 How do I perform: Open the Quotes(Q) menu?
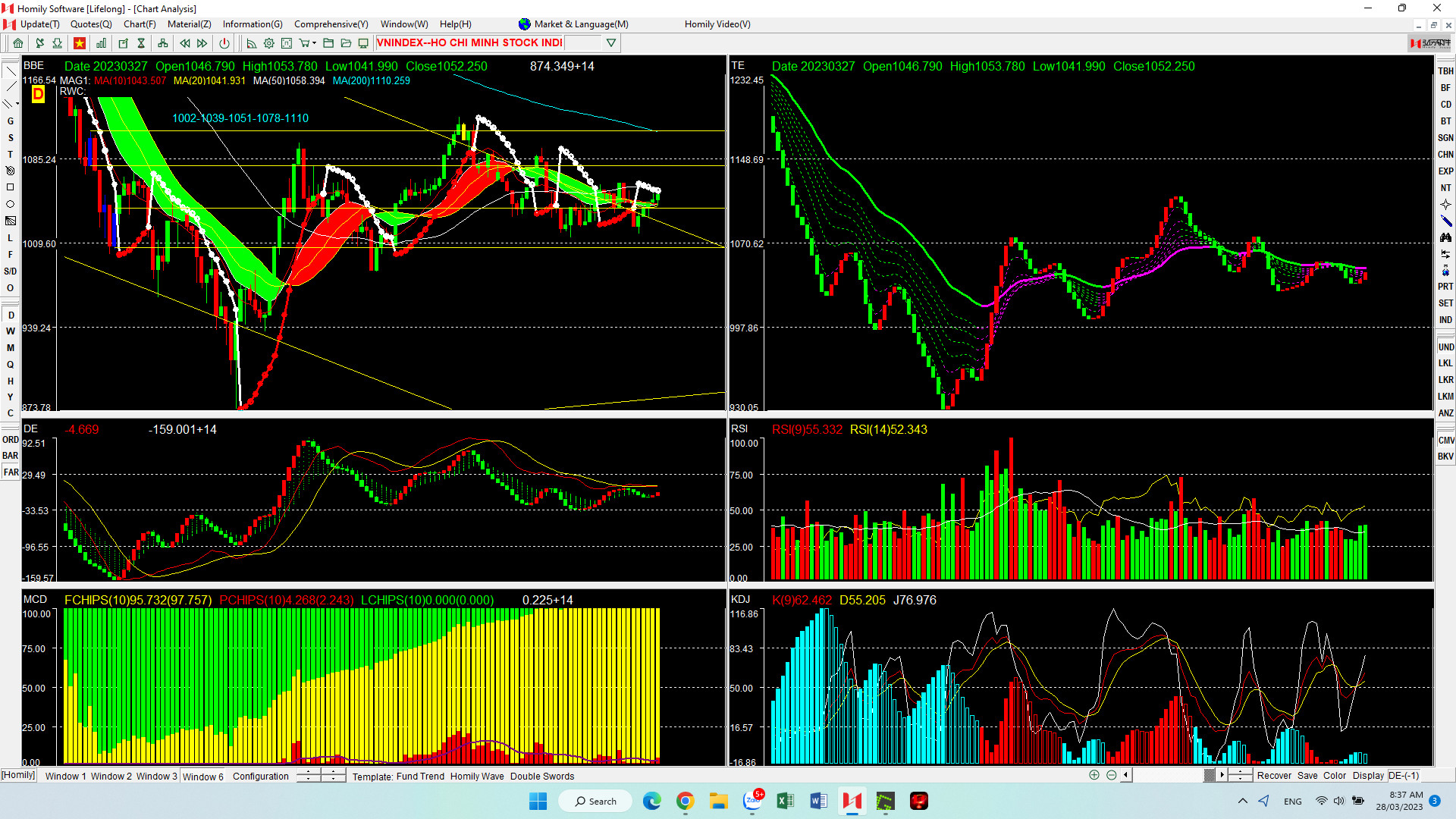click(91, 24)
